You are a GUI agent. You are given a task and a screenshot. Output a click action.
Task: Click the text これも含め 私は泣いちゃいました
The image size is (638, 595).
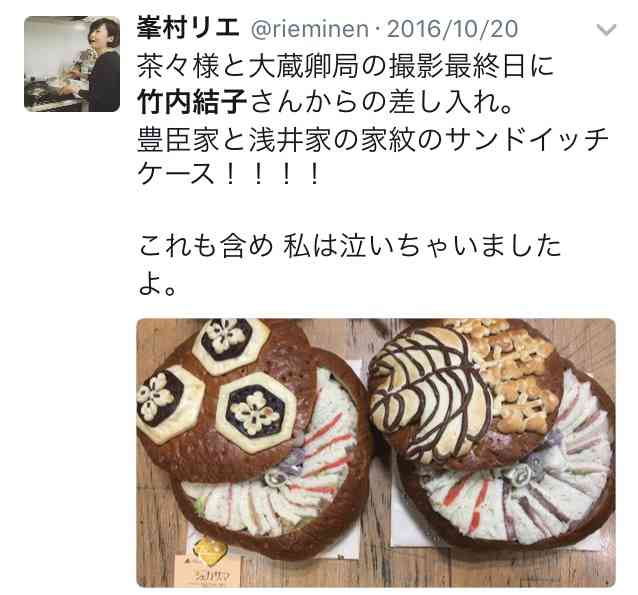(350, 246)
